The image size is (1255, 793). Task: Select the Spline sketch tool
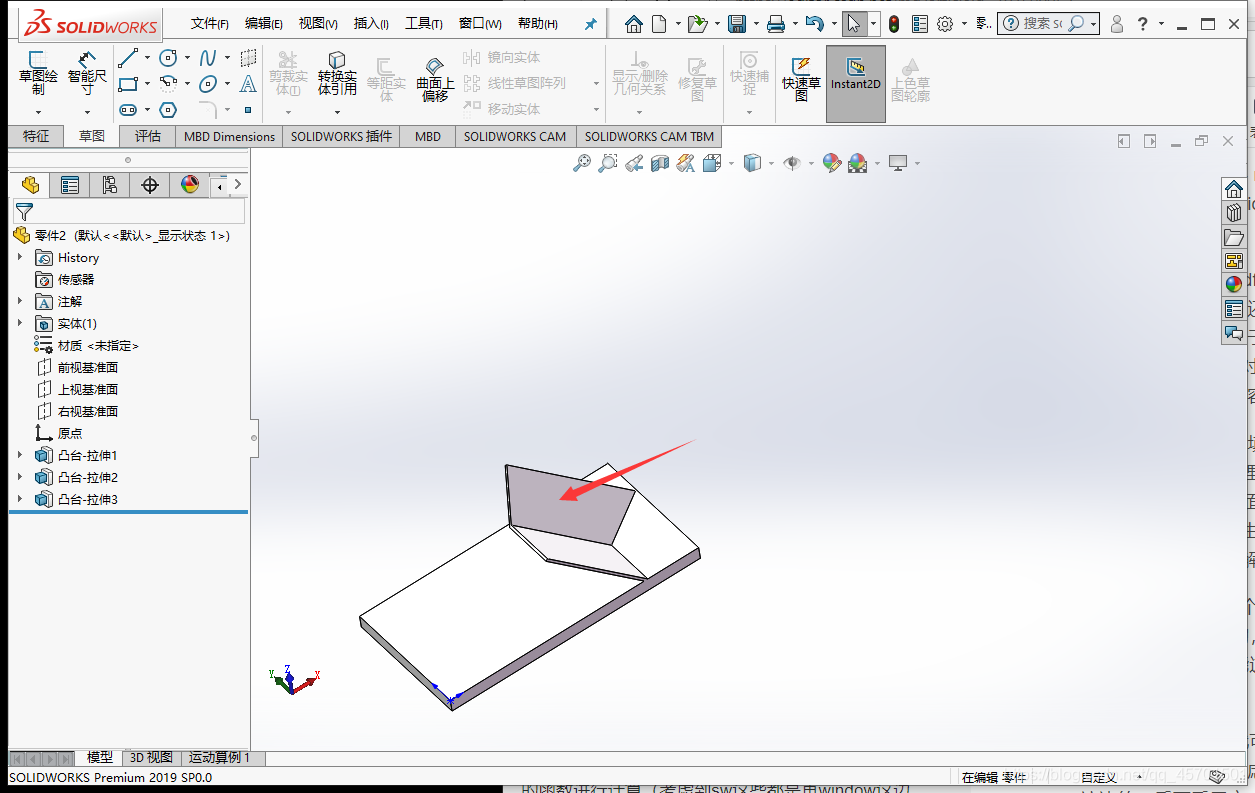(x=208, y=58)
